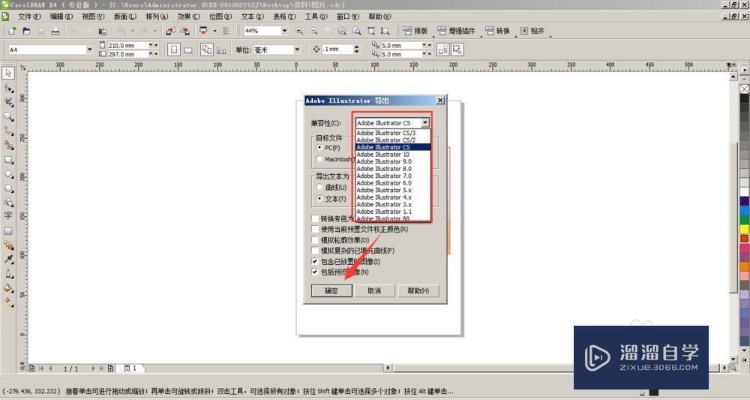The height and width of the screenshot is (400, 750).
Task: Open the 效果(C) menu
Action: pos(188,16)
